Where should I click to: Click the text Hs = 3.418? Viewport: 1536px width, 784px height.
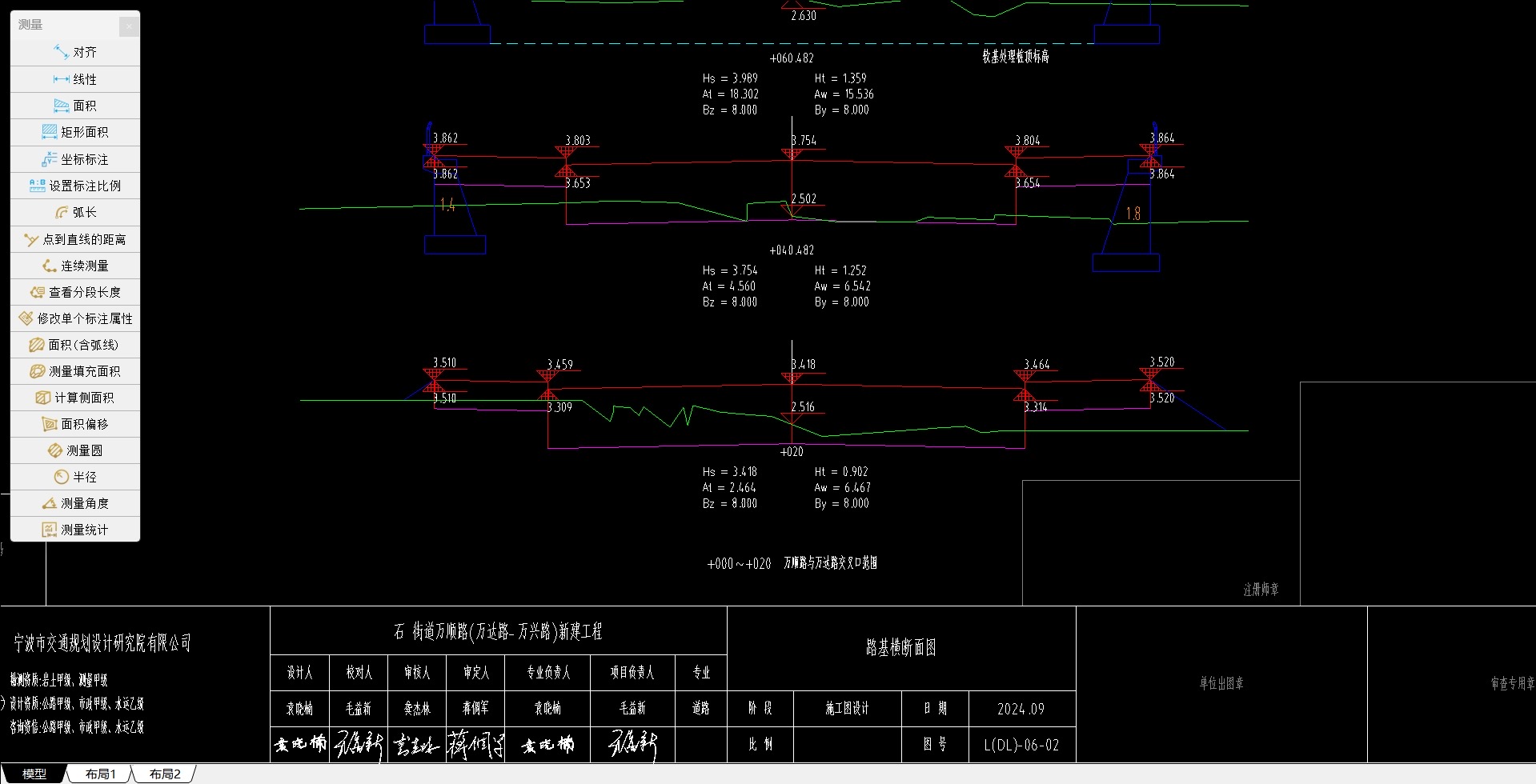coord(730,472)
